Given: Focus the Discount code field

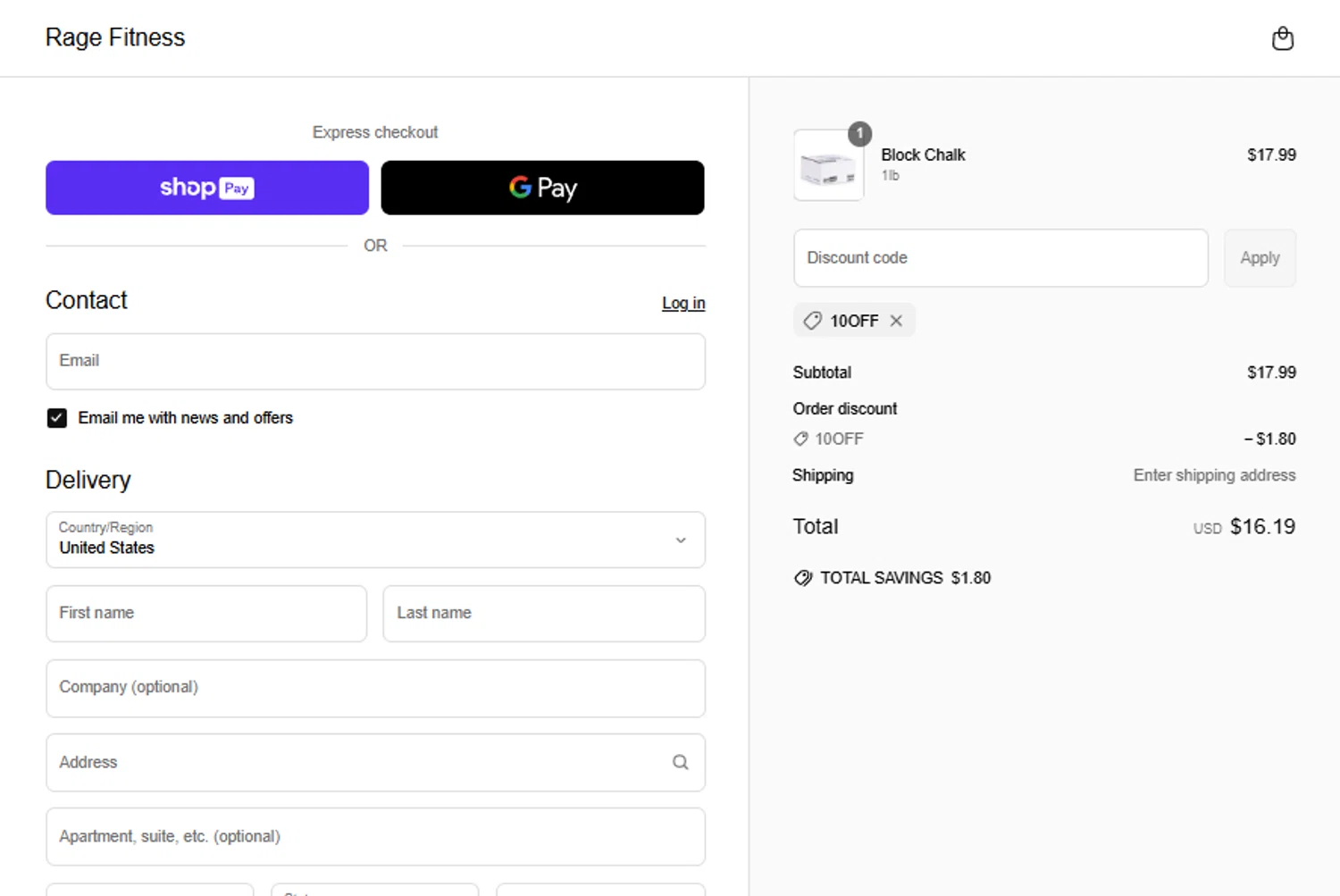Looking at the screenshot, I should 1001,258.
